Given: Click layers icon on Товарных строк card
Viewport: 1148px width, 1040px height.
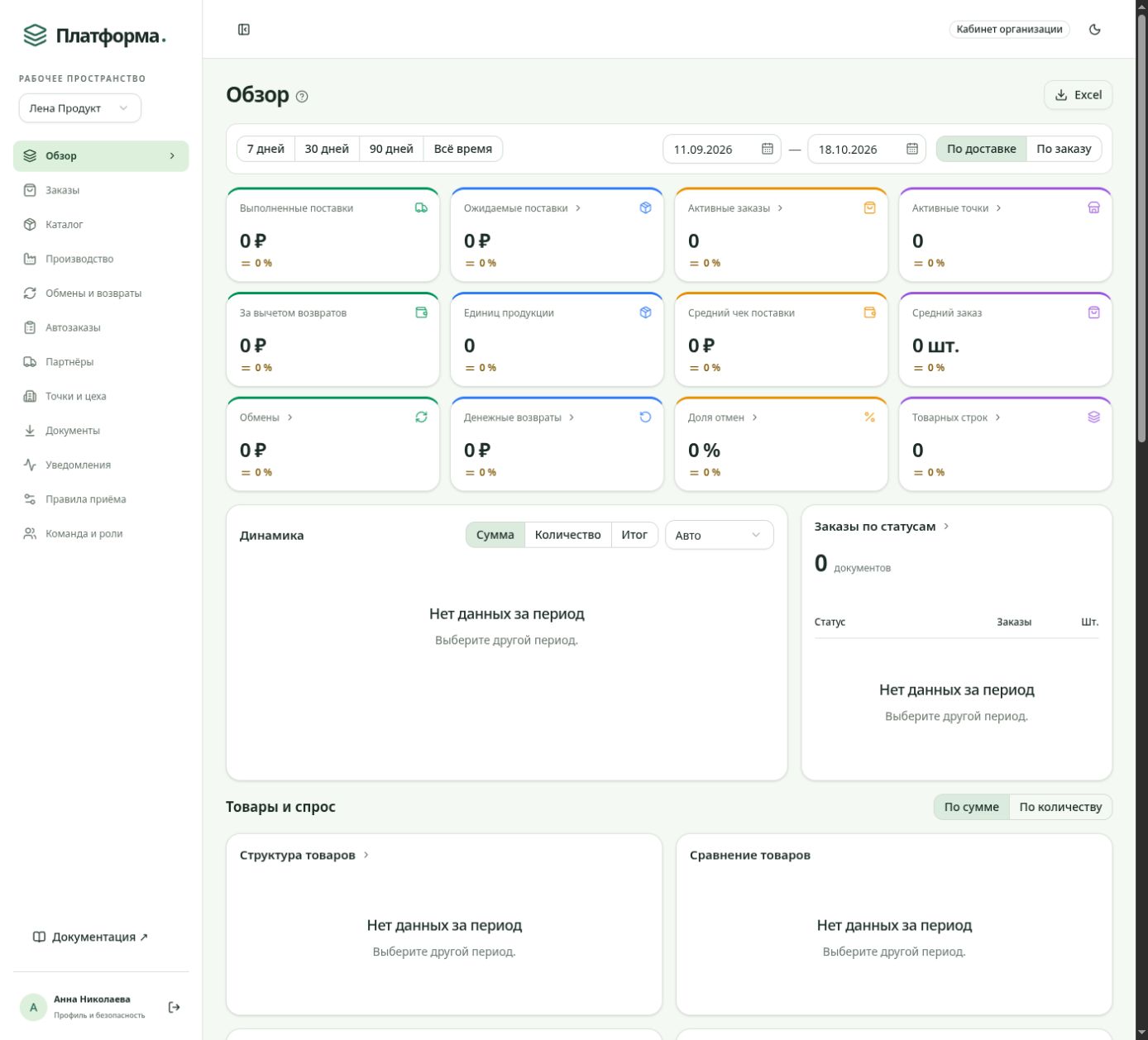Looking at the screenshot, I should point(1093,417).
